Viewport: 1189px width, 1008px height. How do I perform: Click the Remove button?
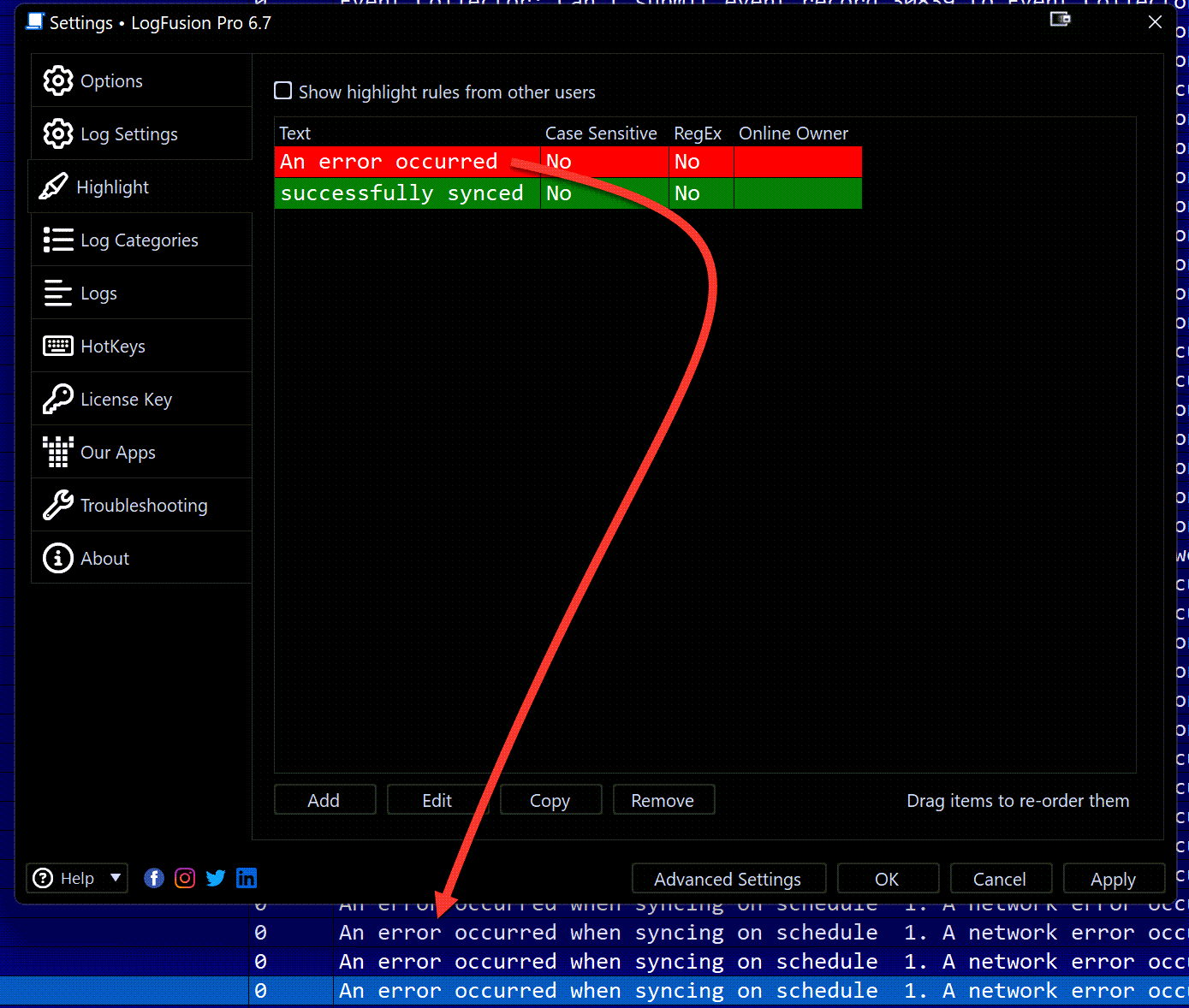pyautogui.click(x=663, y=801)
